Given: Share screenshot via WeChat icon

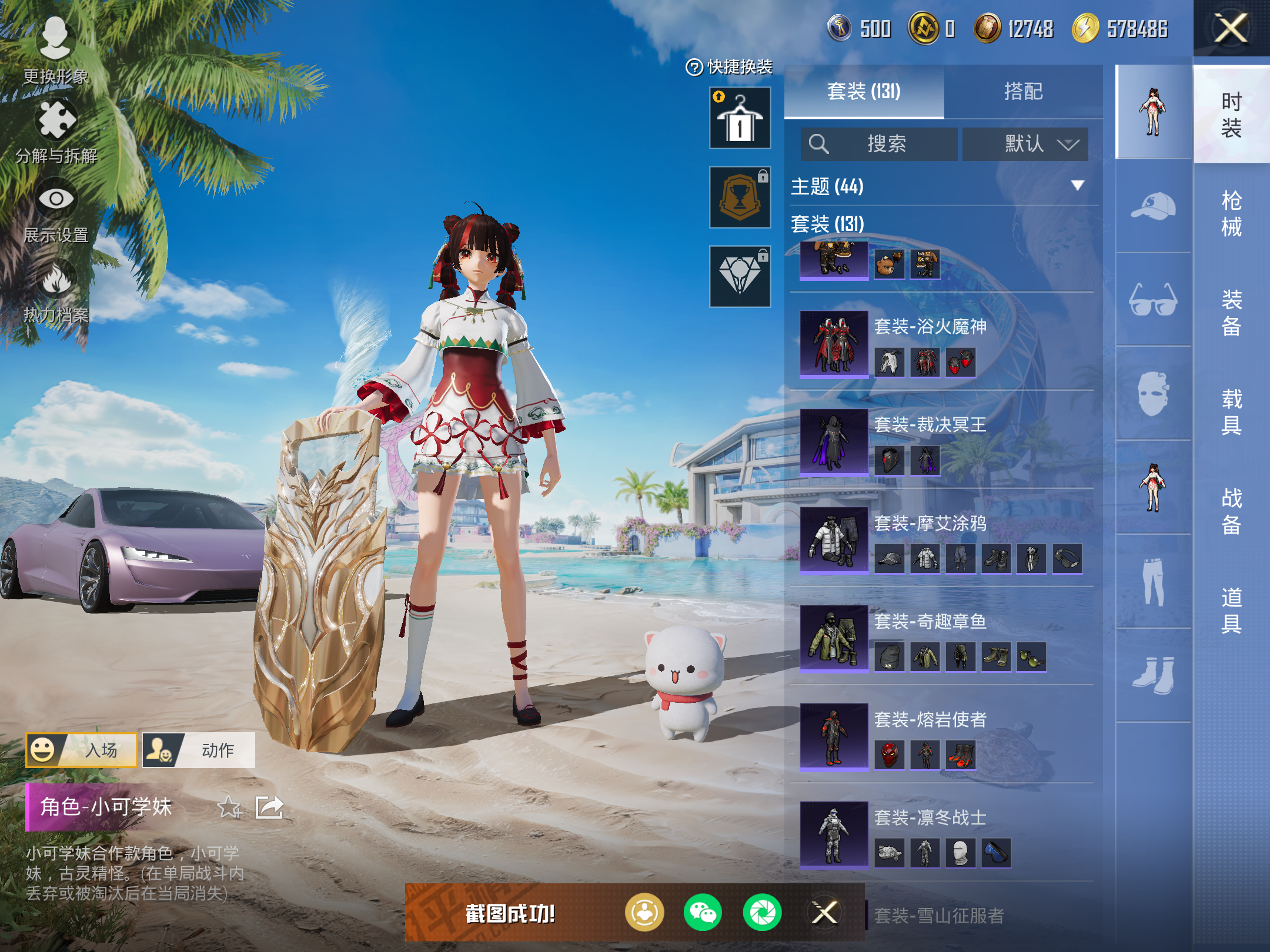Looking at the screenshot, I should coord(703,913).
